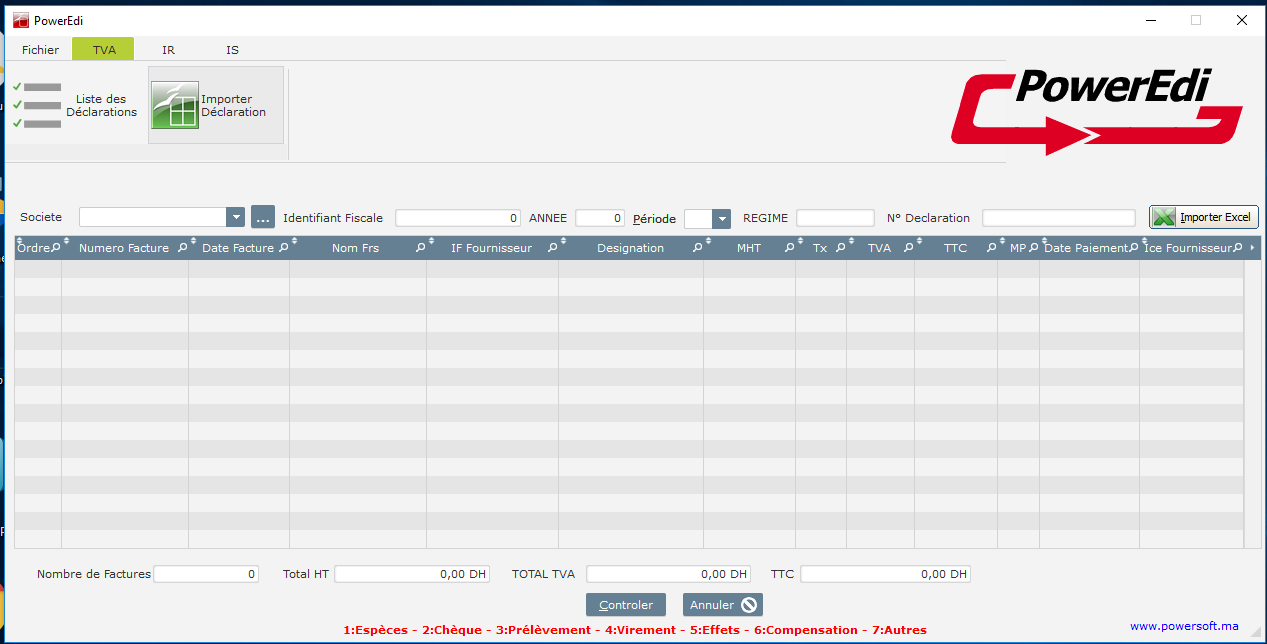Visit the www.powersoft.ma link

(x=1184, y=626)
